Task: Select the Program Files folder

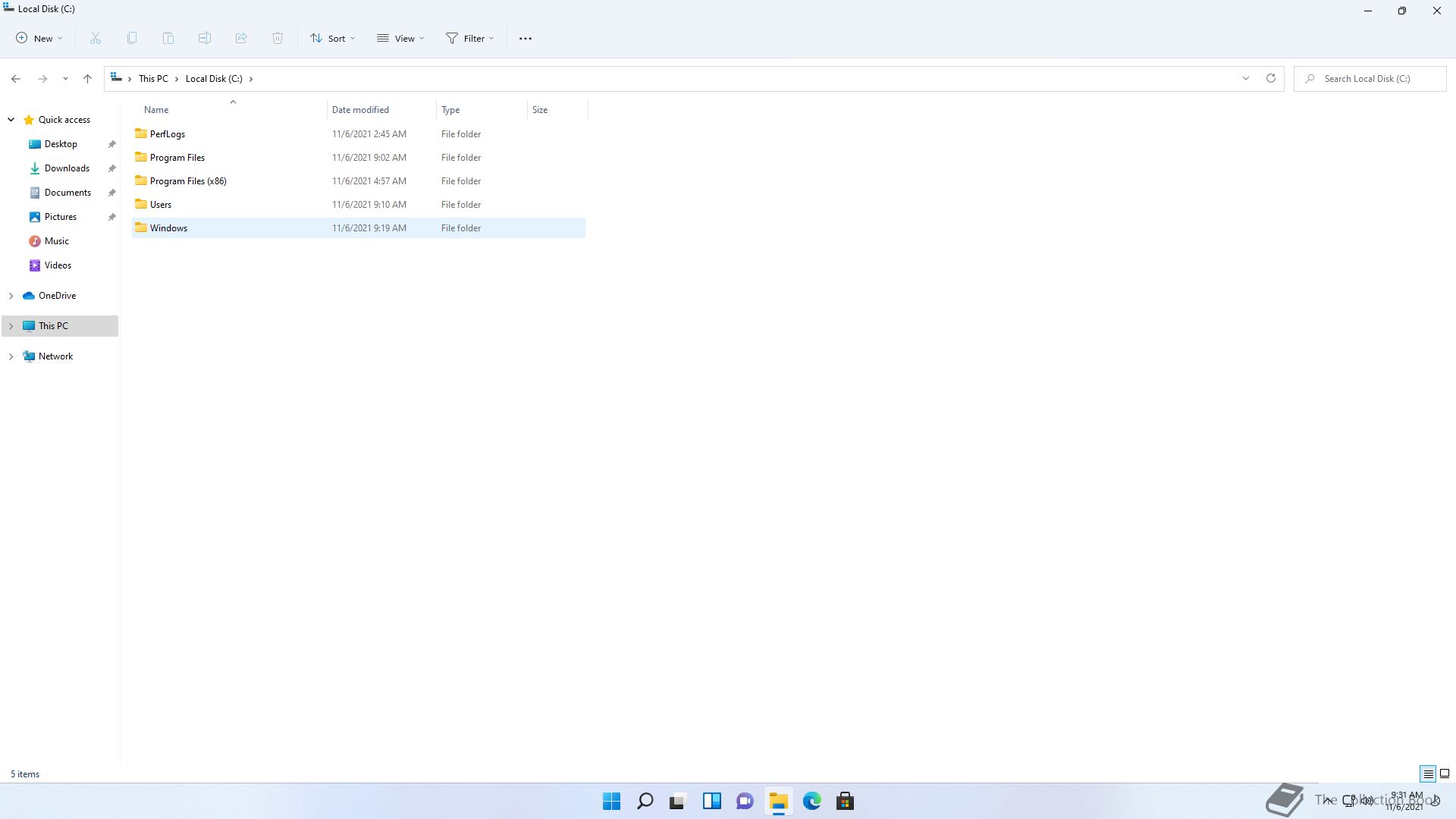Action: (x=177, y=158)
